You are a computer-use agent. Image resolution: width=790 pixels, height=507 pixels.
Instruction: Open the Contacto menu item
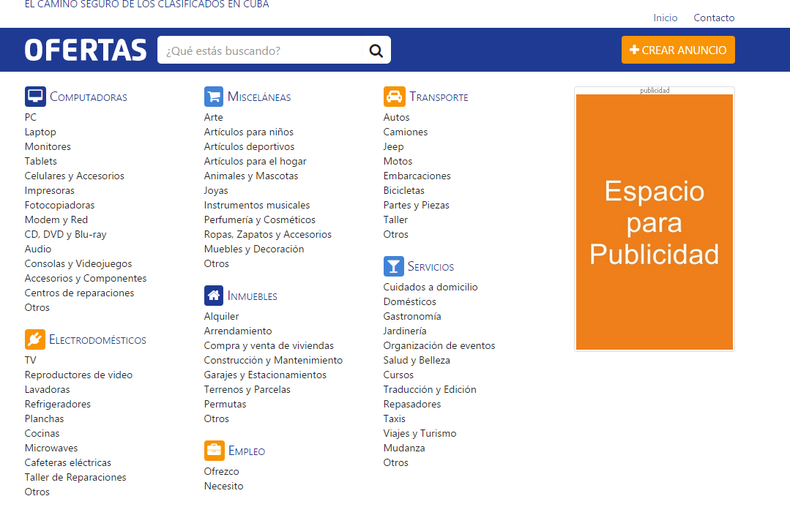(714, 18)
